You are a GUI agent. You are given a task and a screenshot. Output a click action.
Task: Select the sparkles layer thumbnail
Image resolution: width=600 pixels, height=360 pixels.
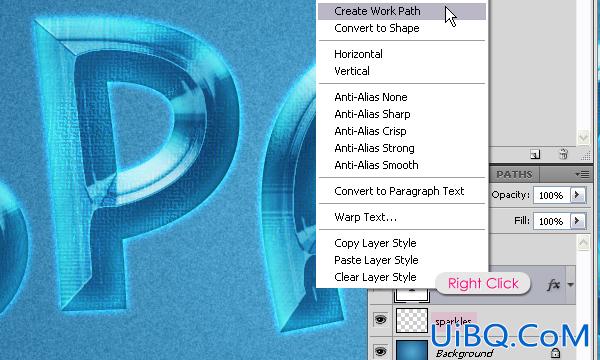(412, 320)
